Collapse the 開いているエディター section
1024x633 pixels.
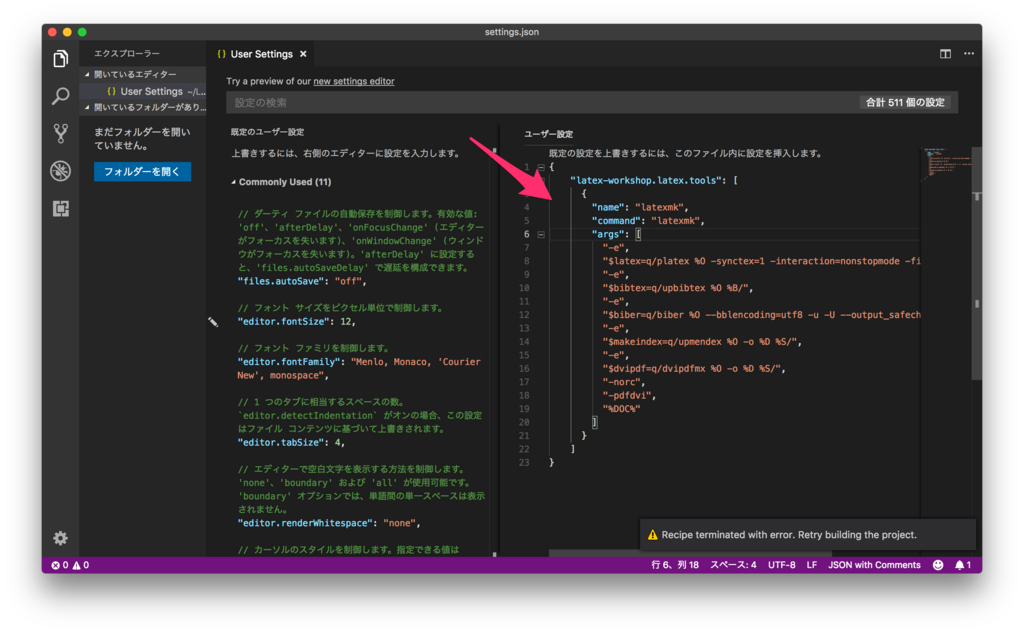point(87,74)
